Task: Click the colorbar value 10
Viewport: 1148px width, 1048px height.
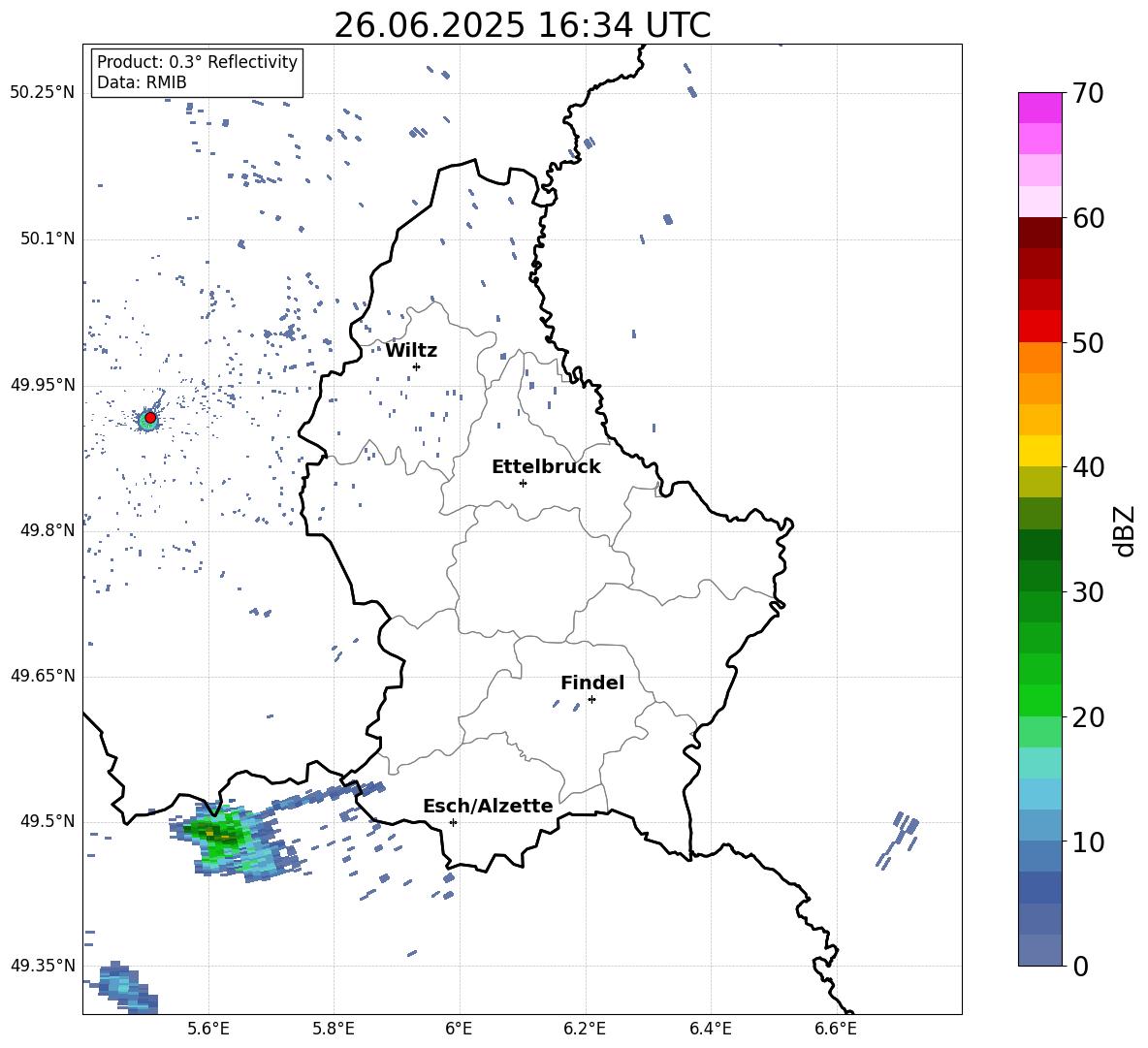Action: coord(1088,842)
